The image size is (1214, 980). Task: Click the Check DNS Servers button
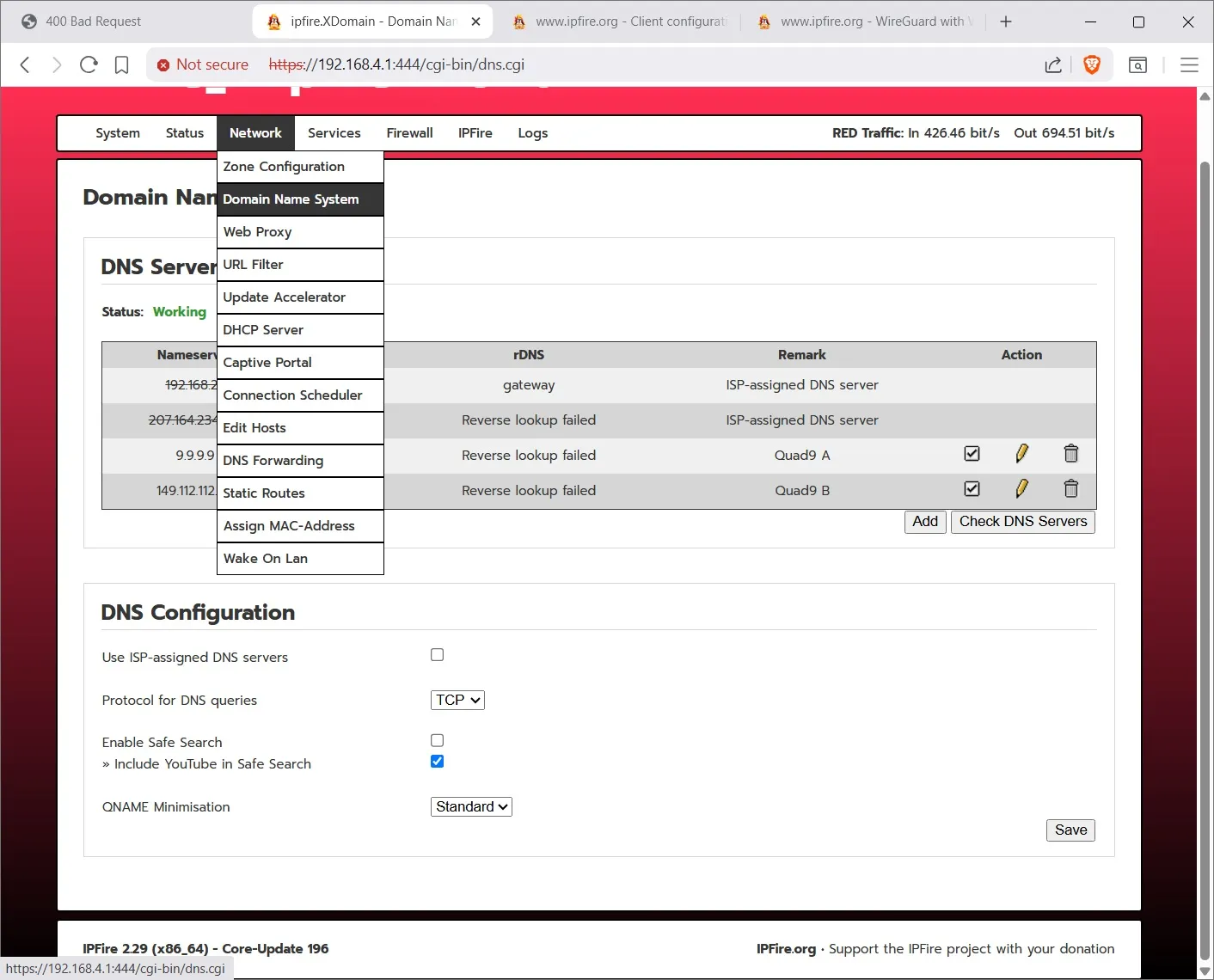1022,522
